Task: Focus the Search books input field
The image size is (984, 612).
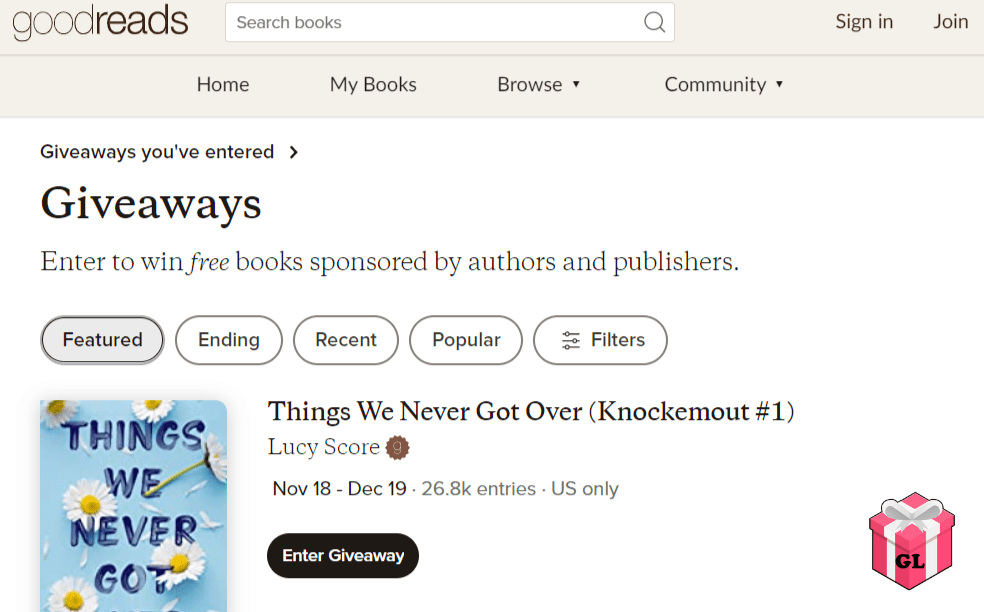Action: (433, 22)
